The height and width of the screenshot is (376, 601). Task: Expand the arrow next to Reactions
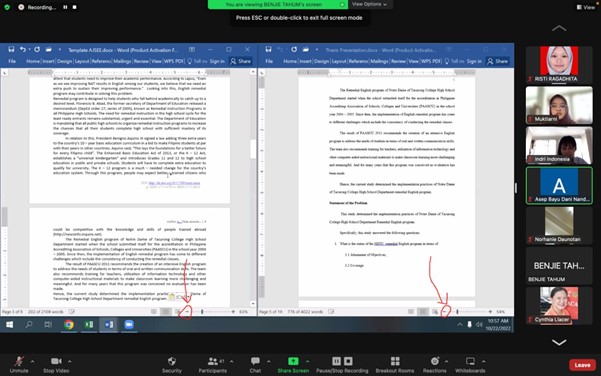click(446, 361)
